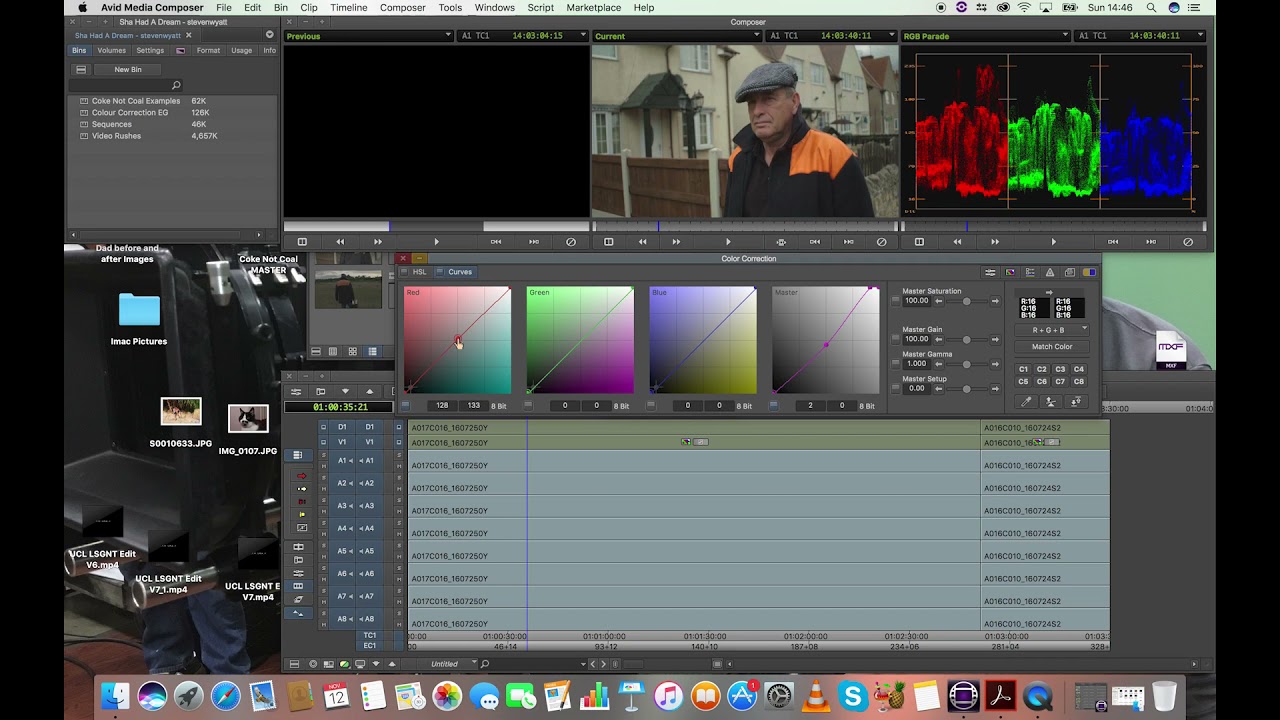Open VLC from the Dock
The height and width of the screenshot is (720, 1280).
[x=816, y=695]
